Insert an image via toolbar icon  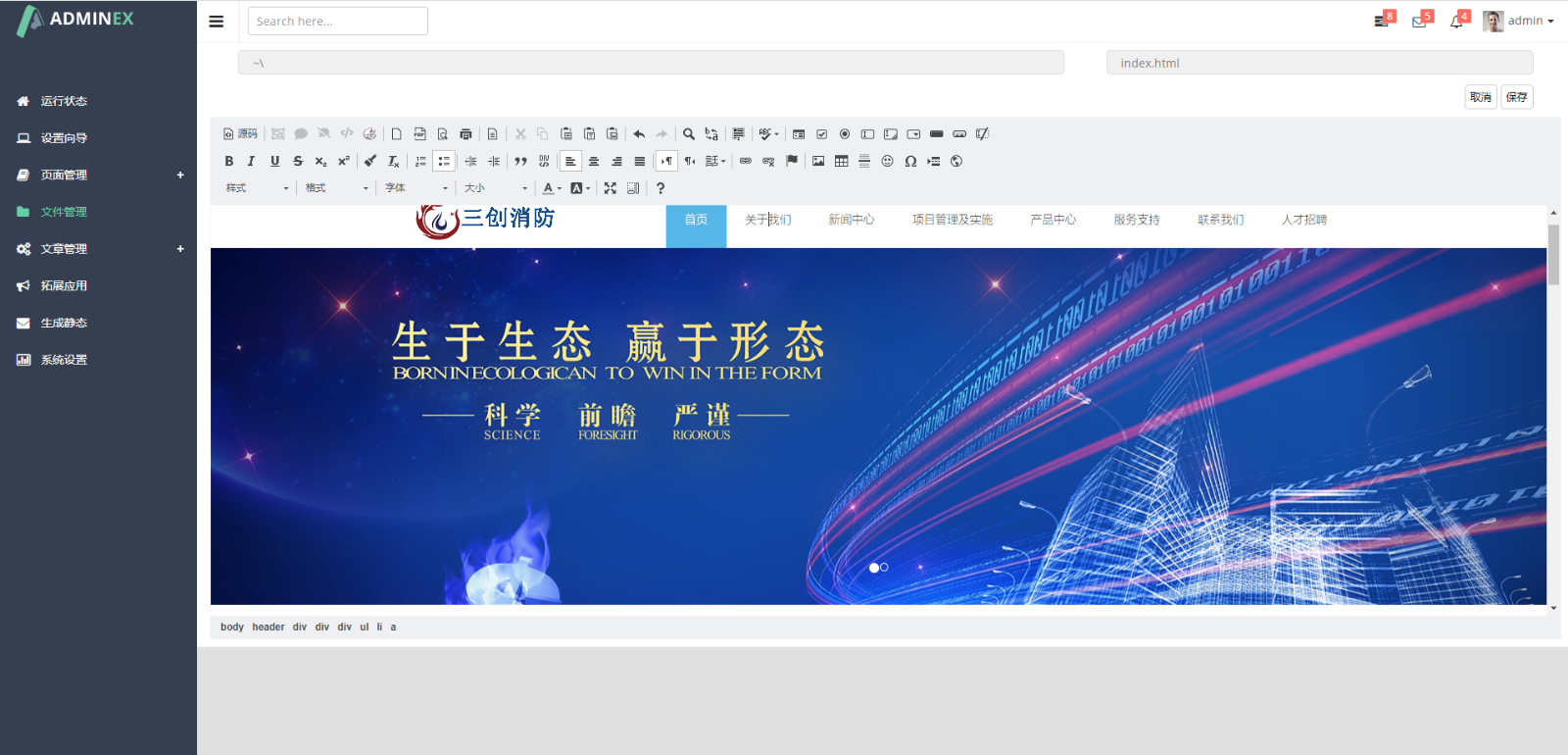tap(818, 161)
